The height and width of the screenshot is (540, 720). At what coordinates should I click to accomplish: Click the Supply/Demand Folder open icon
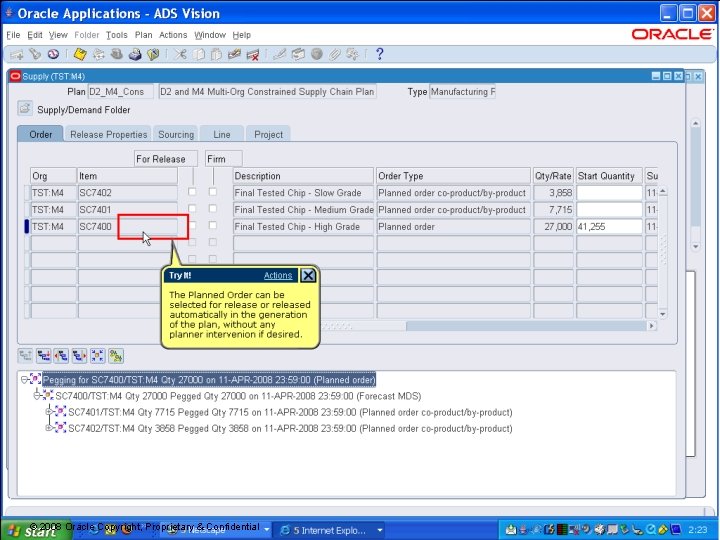coord(25,108)
